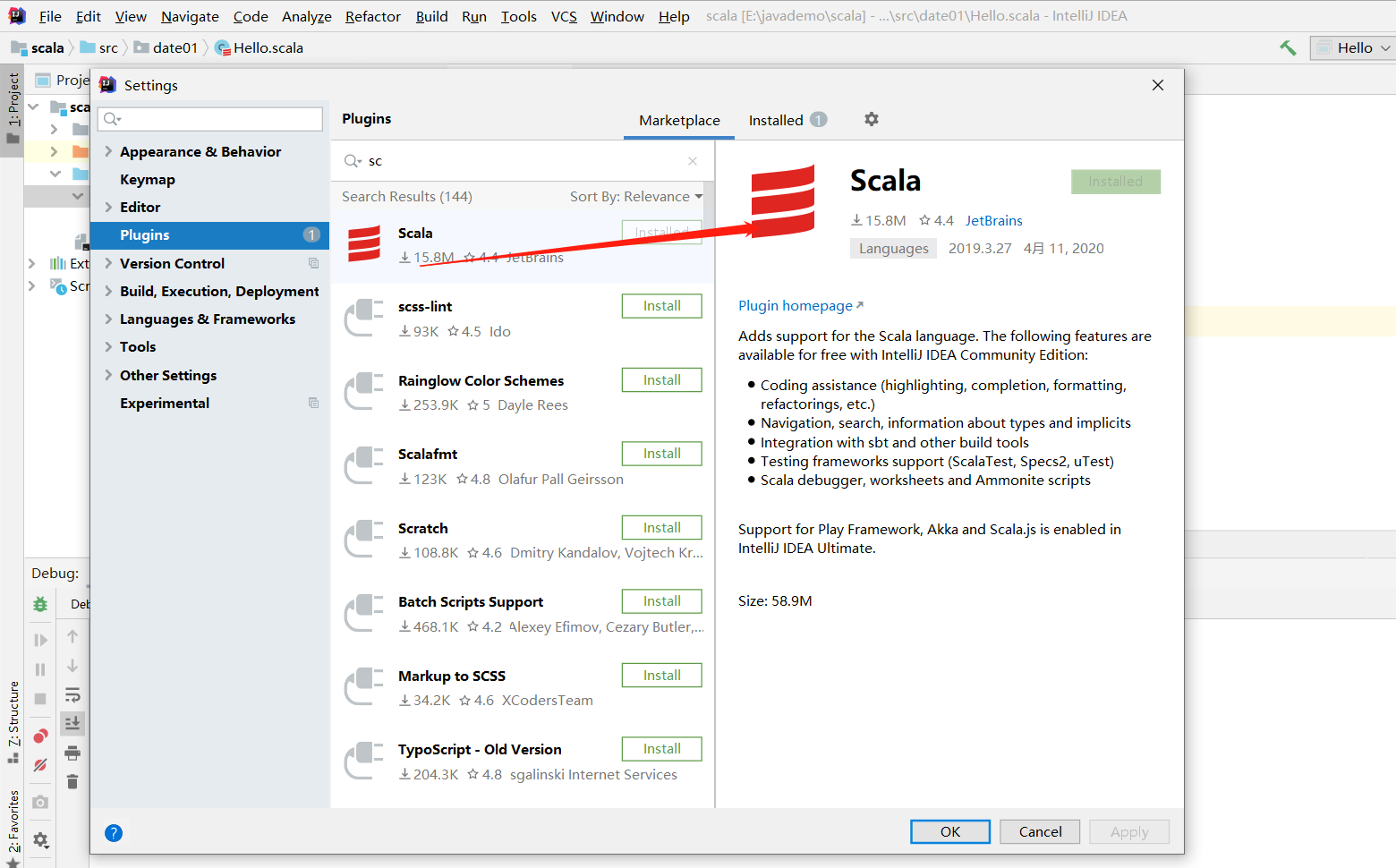This screenshot has height=868, width=1396.
Task: Open the 1: Project tool window tab
Action: point(13,109)
